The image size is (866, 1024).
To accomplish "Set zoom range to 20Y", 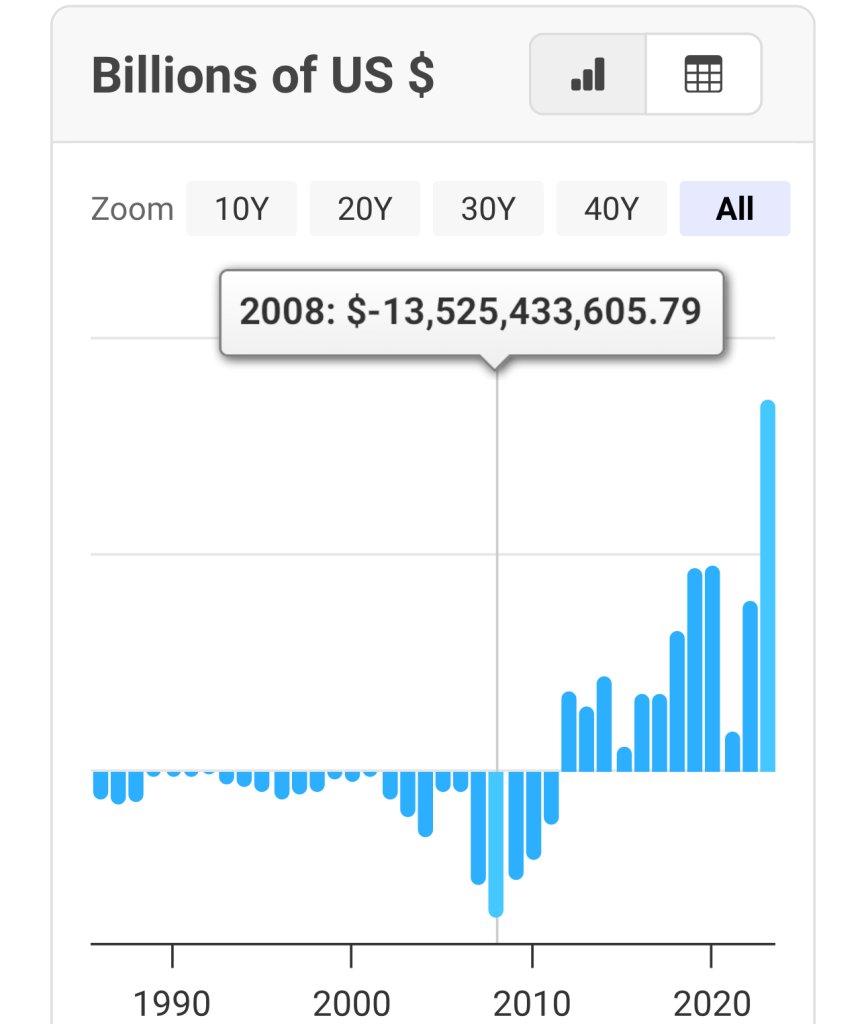I will click(364, 209).
